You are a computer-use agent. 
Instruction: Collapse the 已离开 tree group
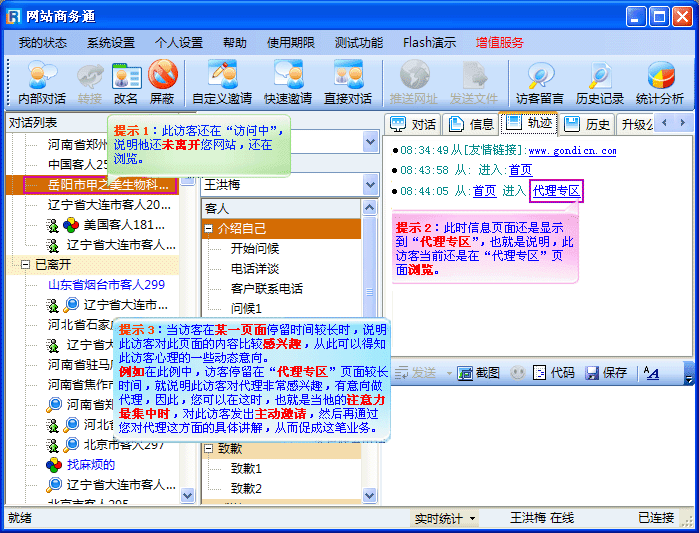(x=26, y=264)
